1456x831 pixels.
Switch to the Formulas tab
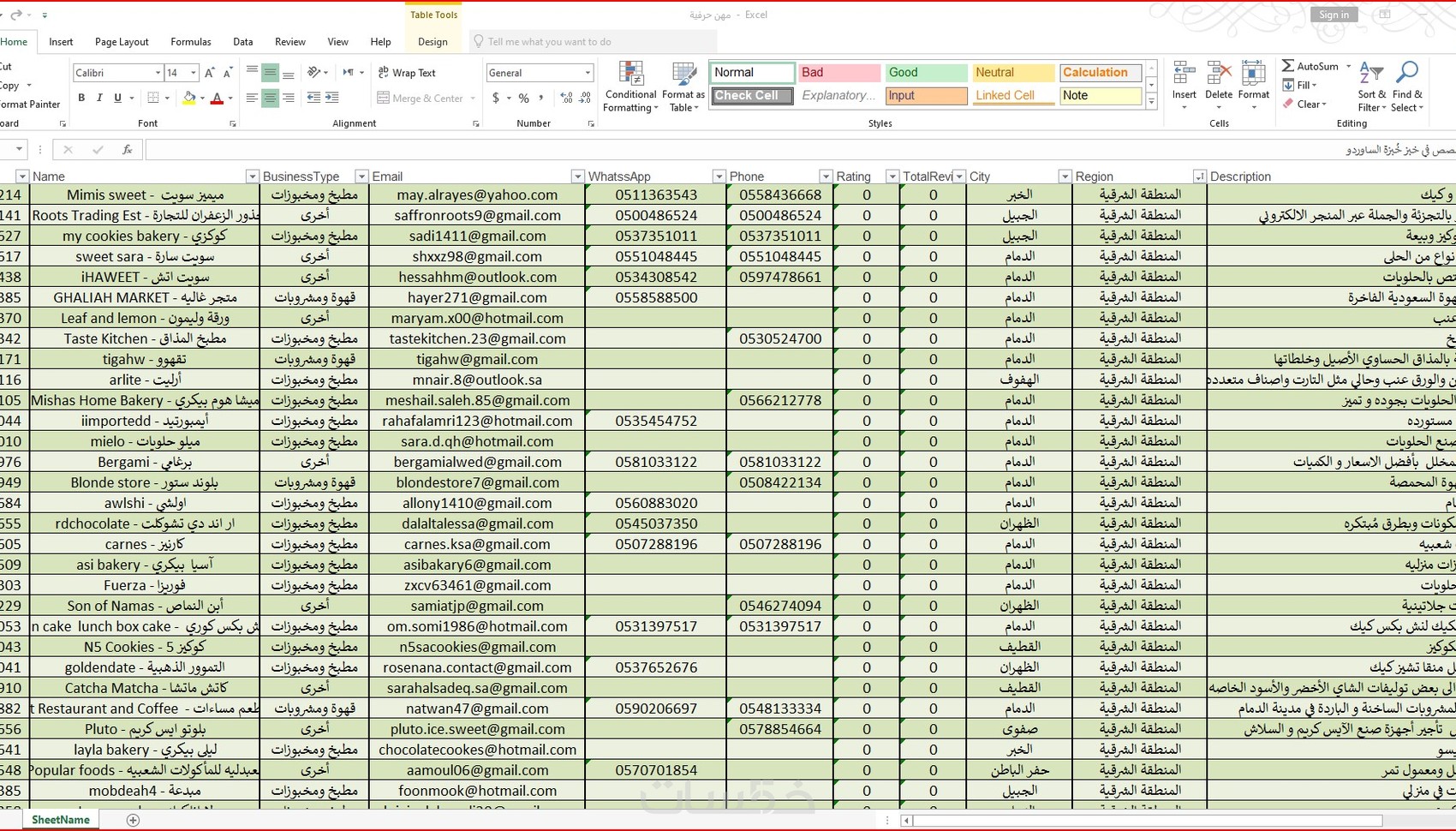coord(191,42)
